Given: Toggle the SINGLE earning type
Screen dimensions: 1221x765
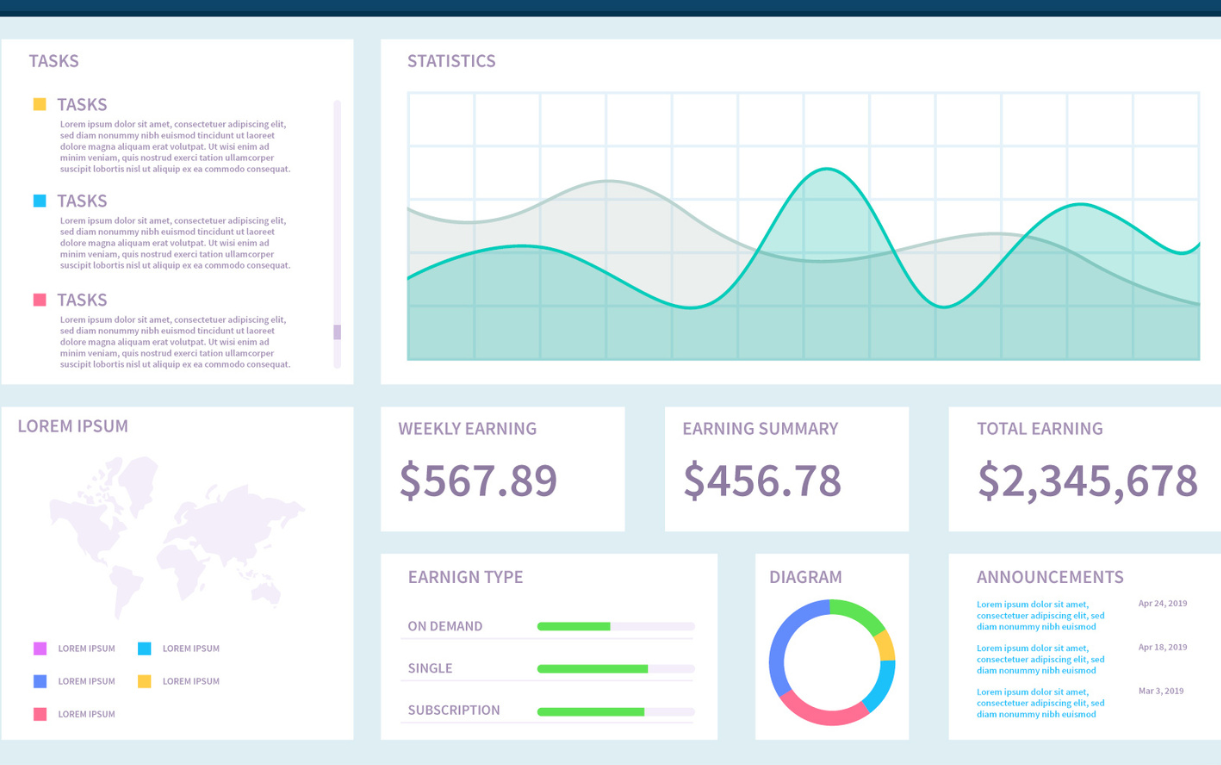Looking at the screenshot, I should tap(430, 668).
